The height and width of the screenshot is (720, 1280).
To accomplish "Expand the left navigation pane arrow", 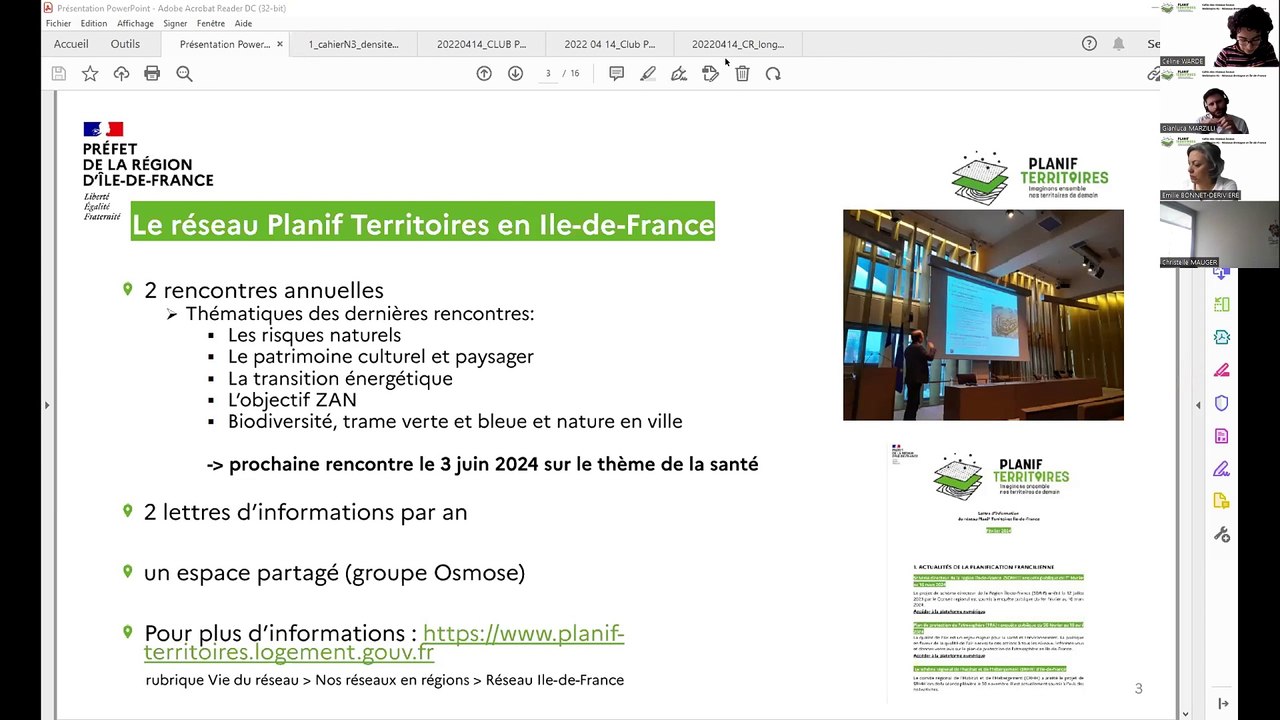I will [x=46, y=405].
